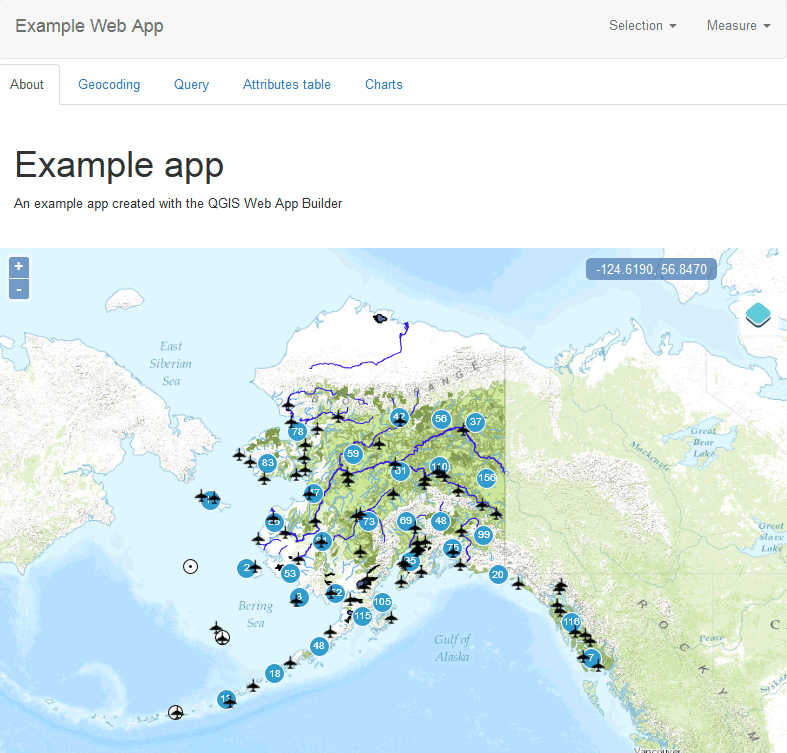Open the Measure dropdown menu
Screen dimensions: 787x753
pos(738,26)
